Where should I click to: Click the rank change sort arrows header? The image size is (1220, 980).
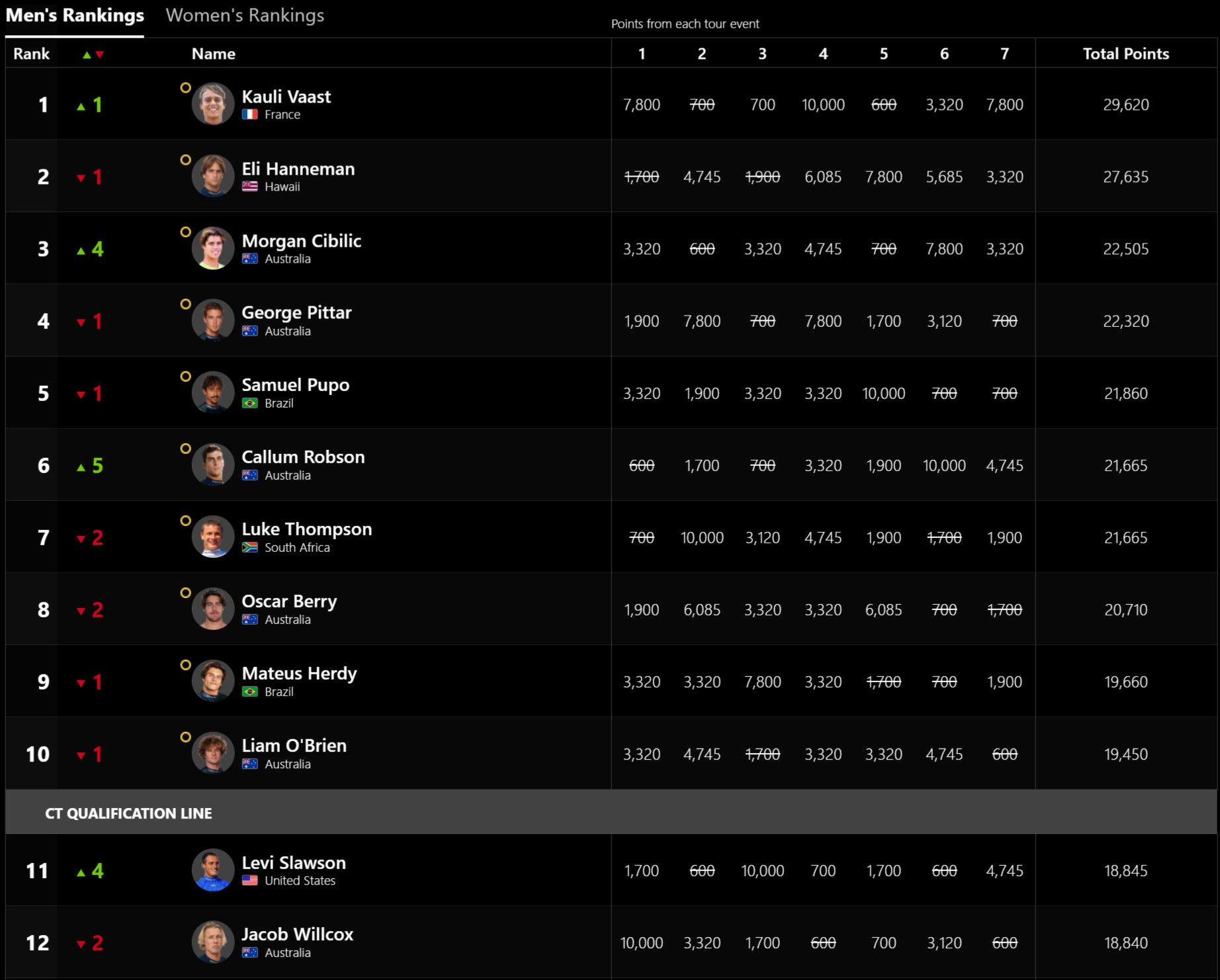pyautogui.click(x=93, y=54)
